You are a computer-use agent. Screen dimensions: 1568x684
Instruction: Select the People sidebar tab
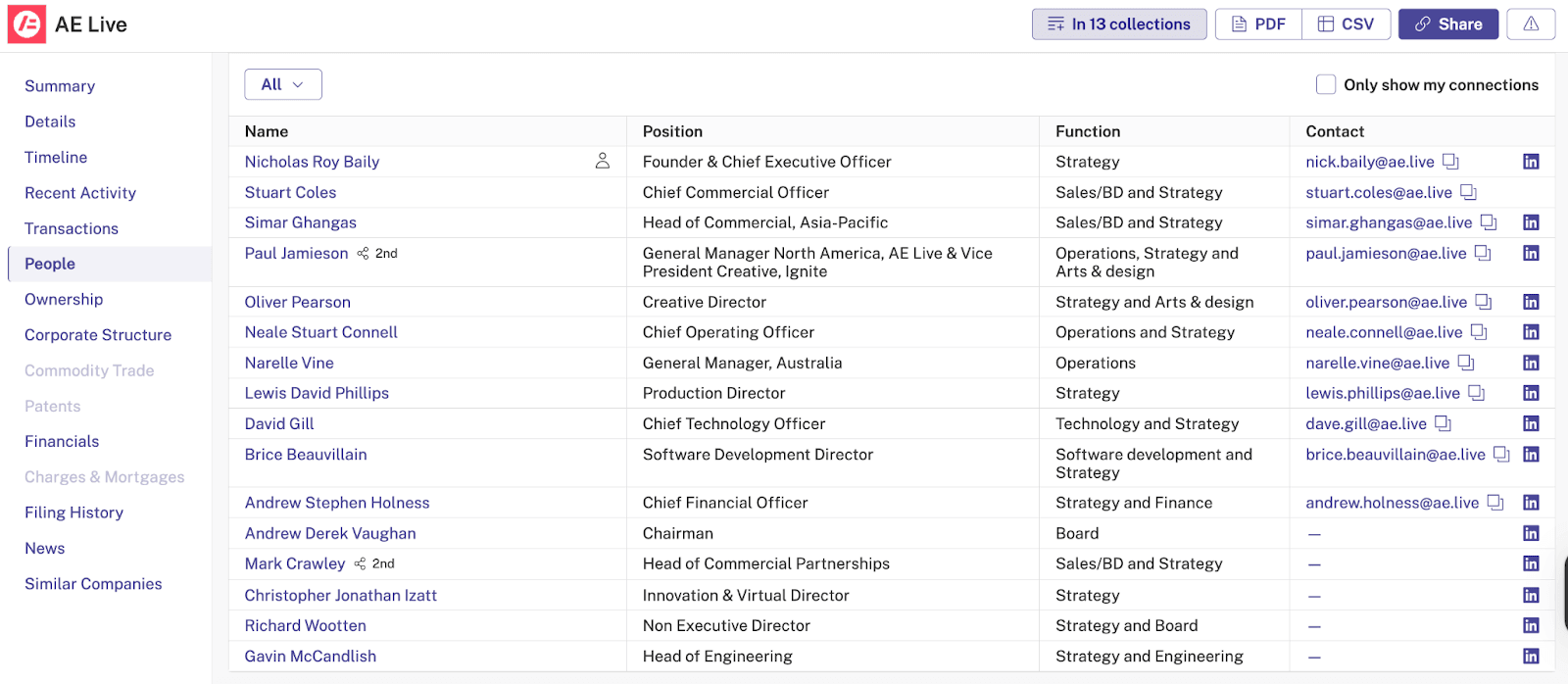point(110,264)
